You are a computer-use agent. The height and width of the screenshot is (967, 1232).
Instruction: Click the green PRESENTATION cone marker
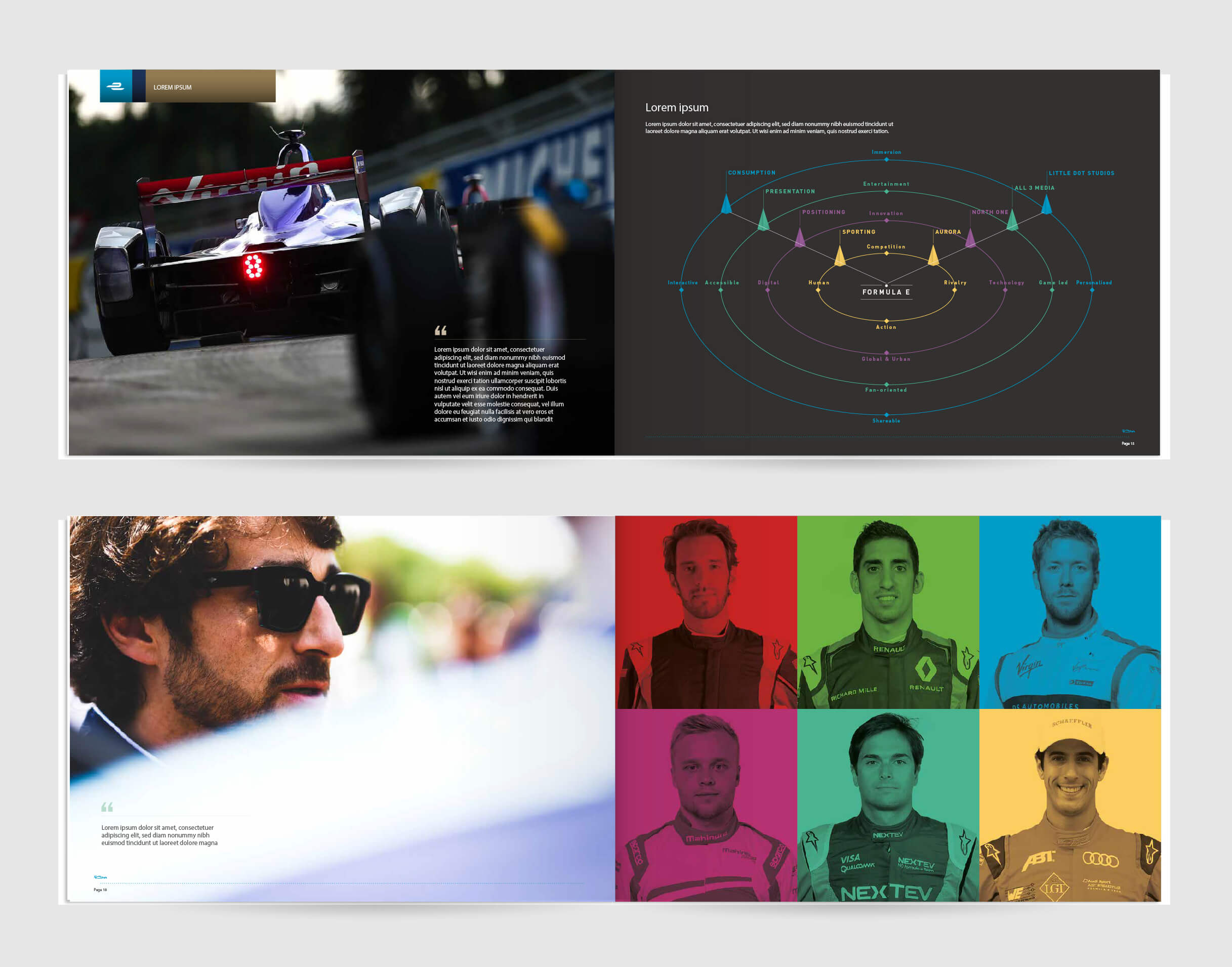pyautogui.click(x=763, y=221)
